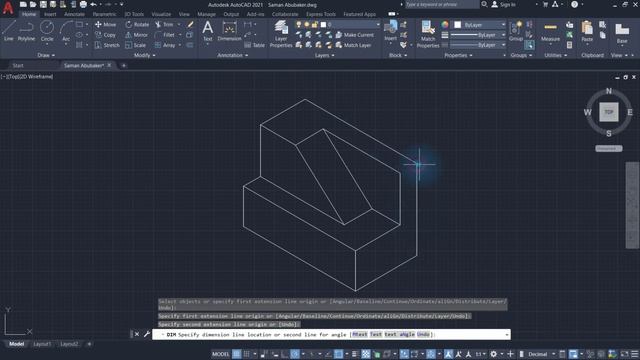640x360 pixels.
Task: Click the Fillet tool
Action: (x=165, y=35)
